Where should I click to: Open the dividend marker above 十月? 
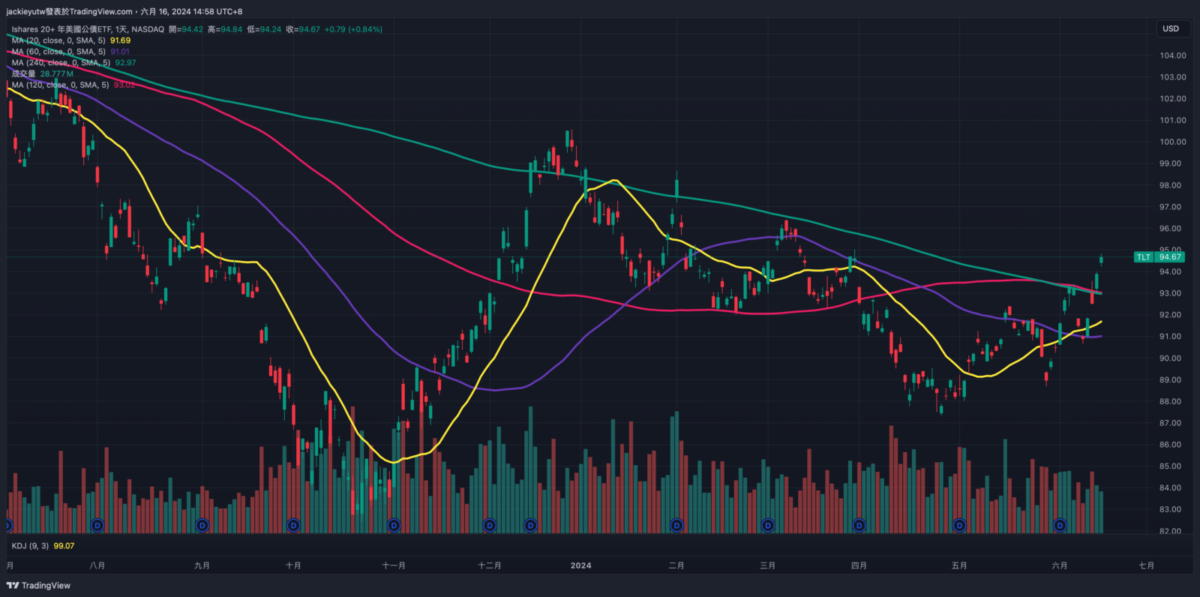(x=293, y=524)
